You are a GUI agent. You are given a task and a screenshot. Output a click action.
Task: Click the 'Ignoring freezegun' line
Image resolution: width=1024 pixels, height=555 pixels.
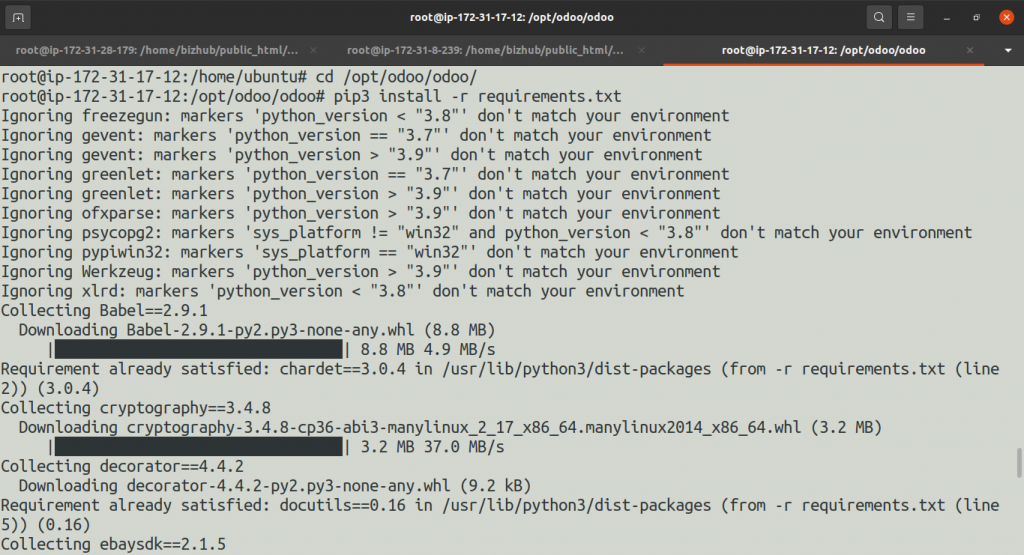tap(365, 116)
